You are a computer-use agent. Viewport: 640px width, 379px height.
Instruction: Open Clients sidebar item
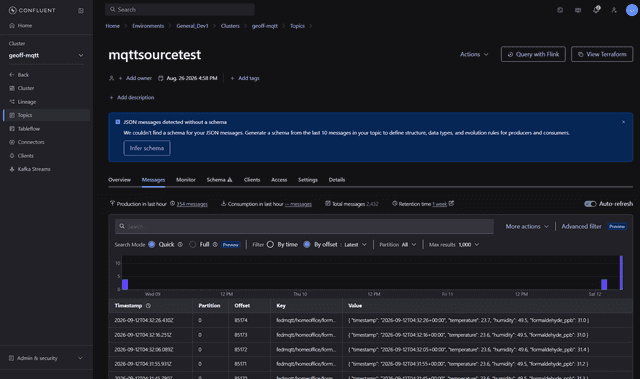pyautogui.click(x=22, y=155)
